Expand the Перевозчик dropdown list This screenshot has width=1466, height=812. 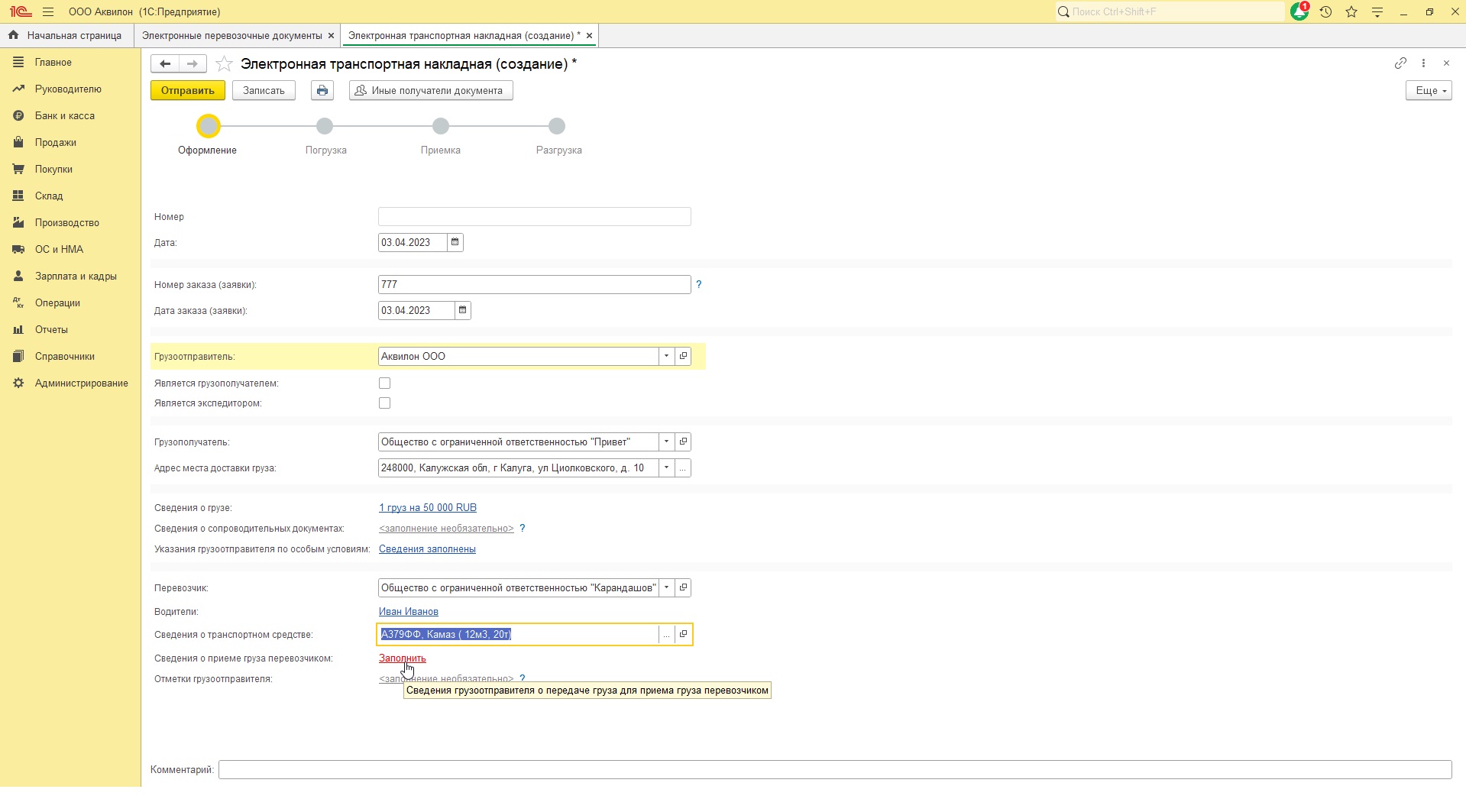pos(666,587)
